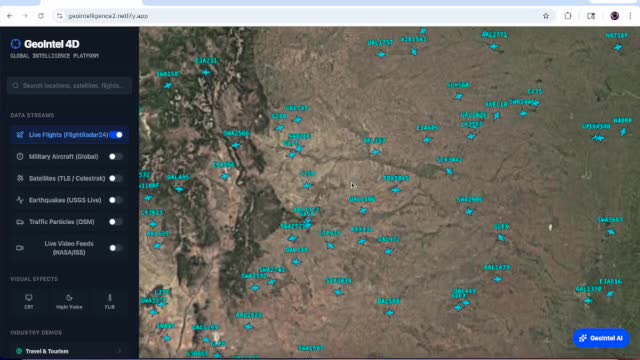Select the SWA2566 aircraft marker
This screenshot has height=360, width=640.
pyautogui.click(x=236, y=145)
